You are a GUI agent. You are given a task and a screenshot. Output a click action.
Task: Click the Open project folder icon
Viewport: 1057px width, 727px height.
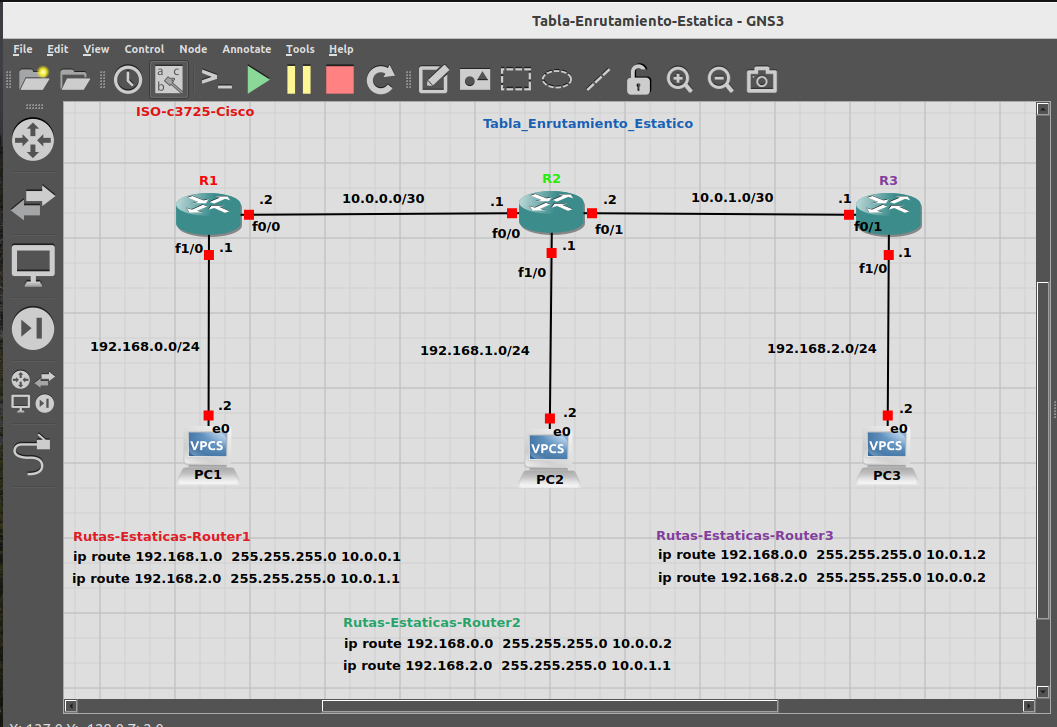tap(74, 80)
